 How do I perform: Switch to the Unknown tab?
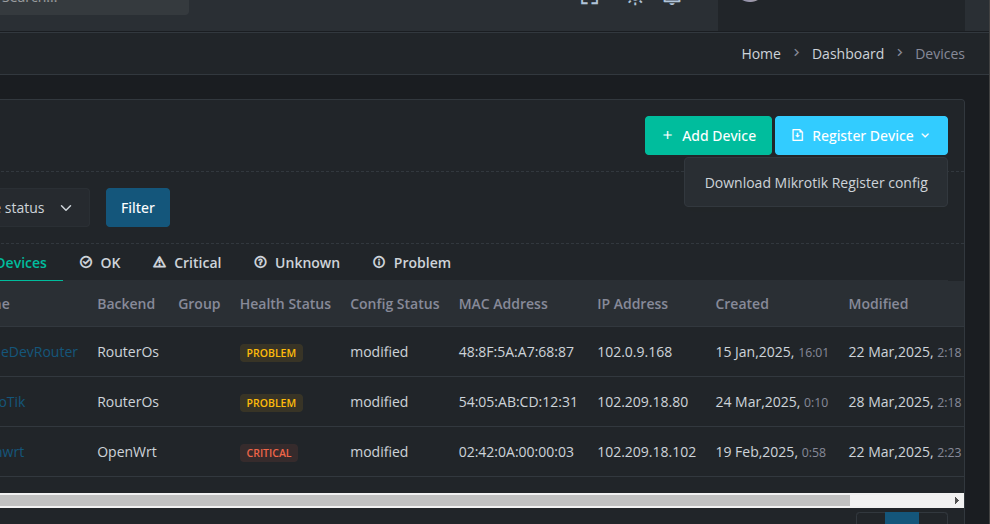click(297, 263)
